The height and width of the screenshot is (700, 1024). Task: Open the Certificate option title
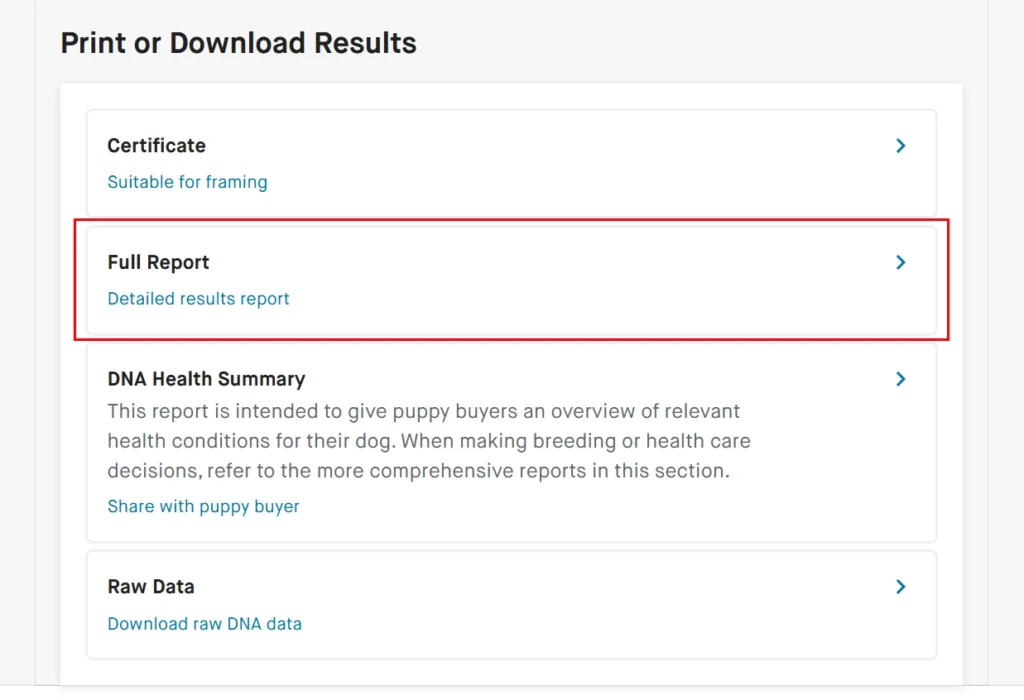click(156, 146)
